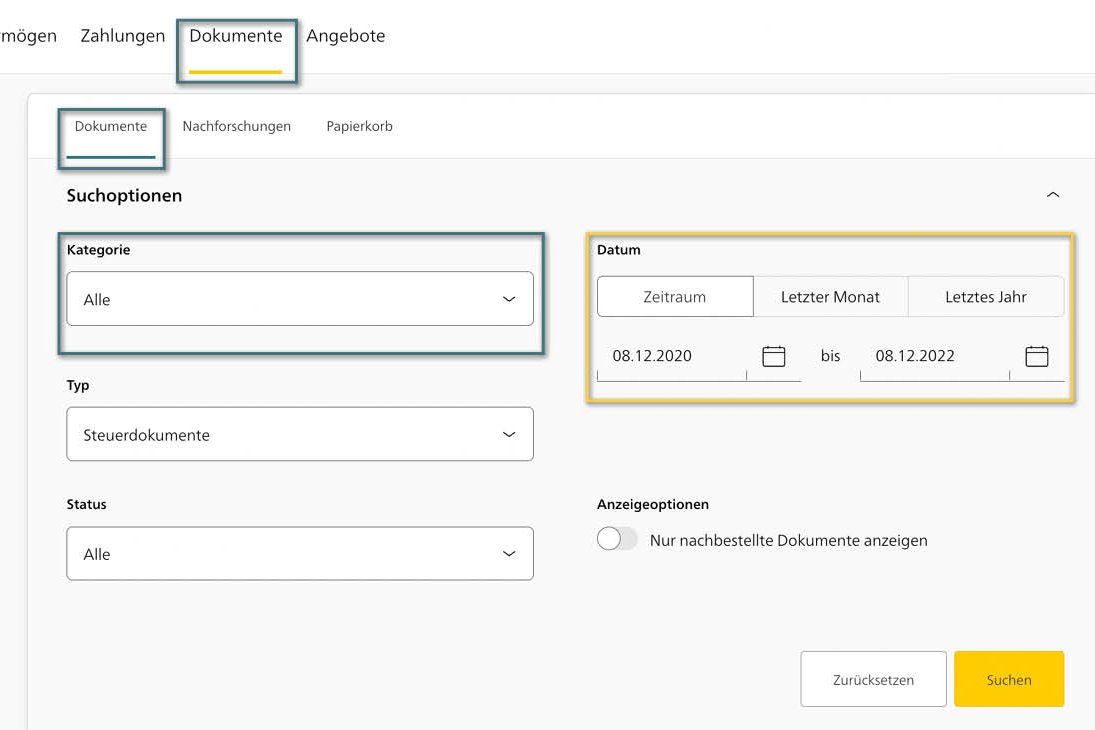Open the Papierkorb sub-tab
The height and width of the screenshot is (730, 1095).
[360, 126]
